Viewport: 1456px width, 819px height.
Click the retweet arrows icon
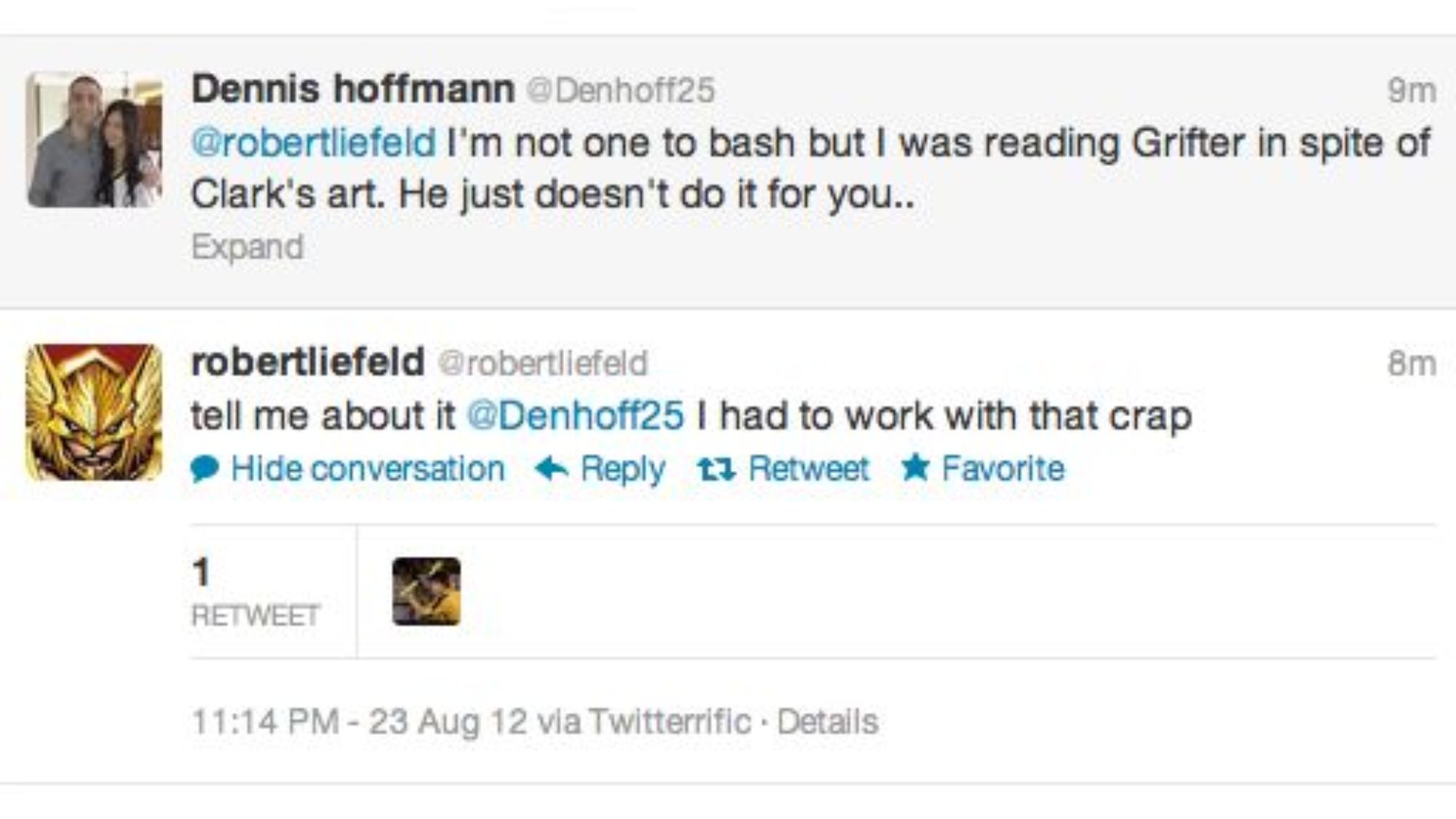pyautogui.click(x=716, y=470)
